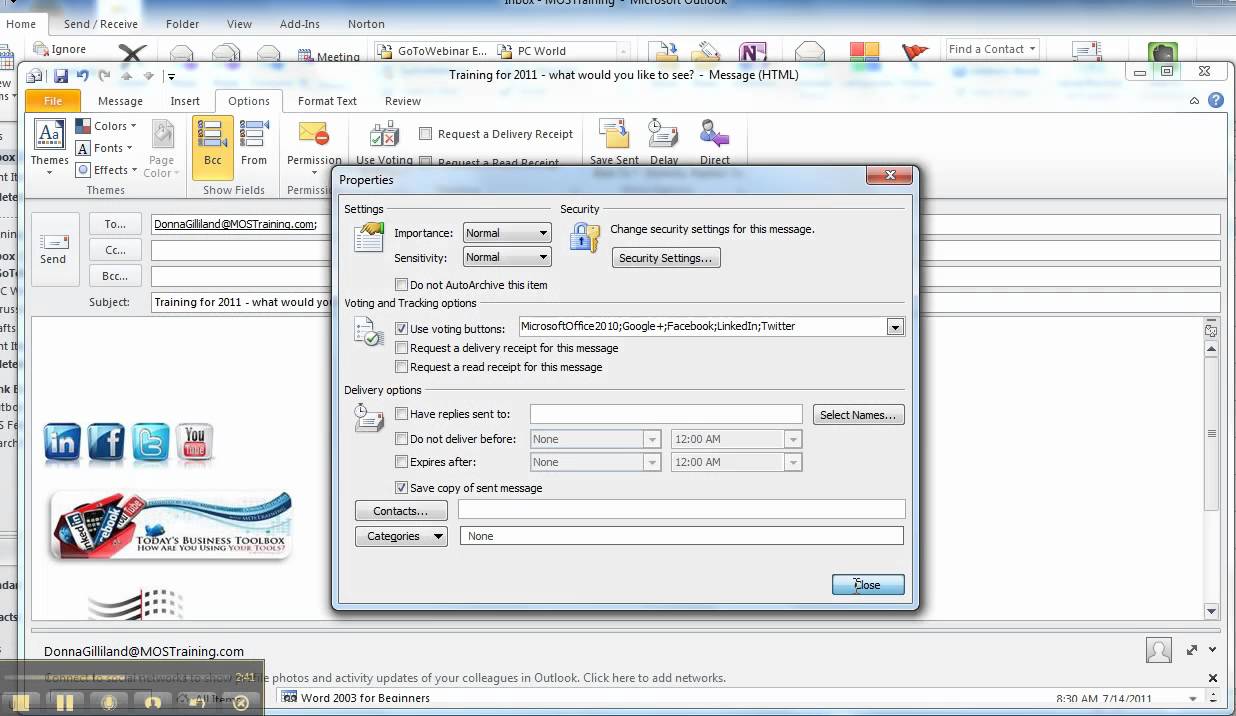Click the Cc... button

115,250
